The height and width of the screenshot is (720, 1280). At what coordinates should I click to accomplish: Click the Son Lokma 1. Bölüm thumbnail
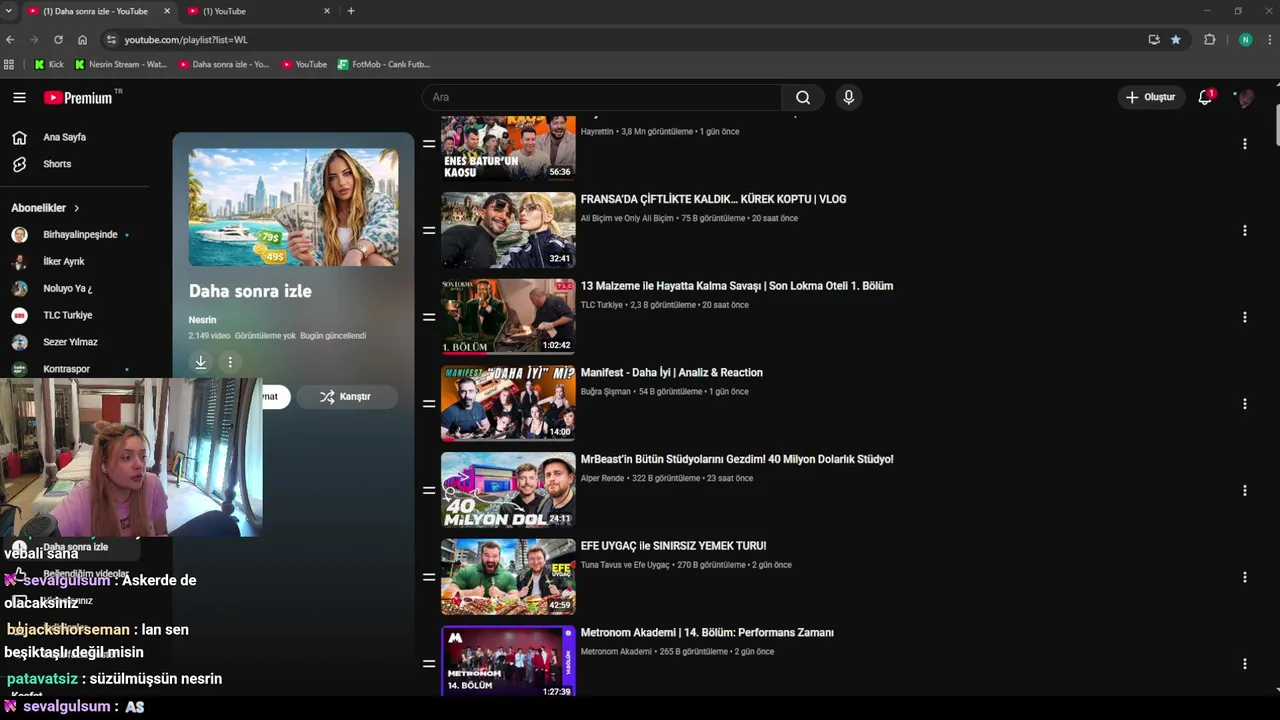[508, 317]
